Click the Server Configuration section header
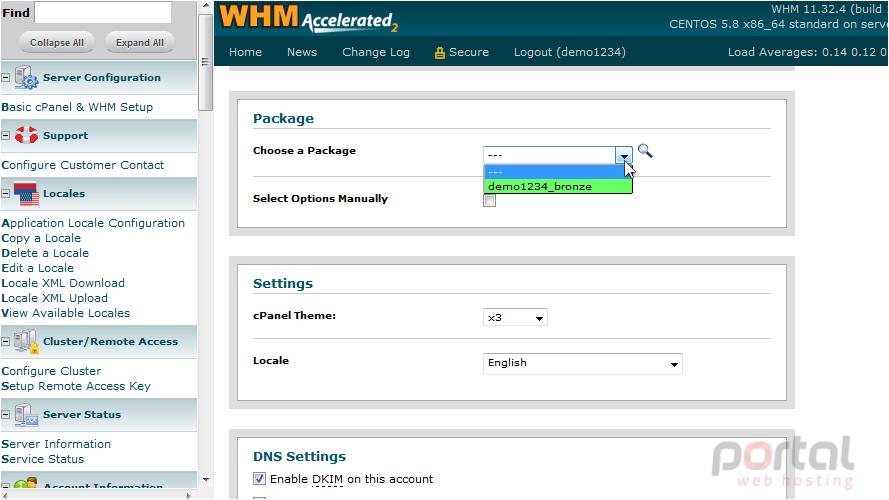 click(99, 78)
